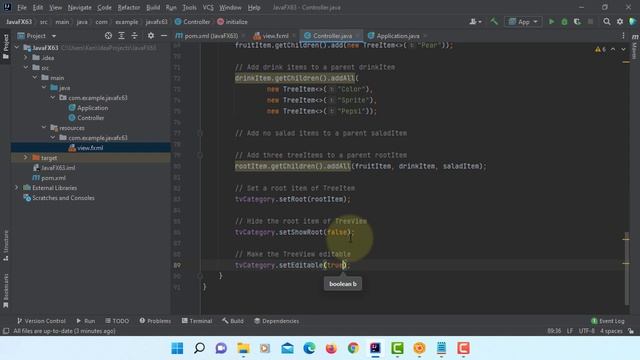This screenshot has width=640, height=360.
Task: Close the Controller.java tab
Action: (x=358, y=36)
